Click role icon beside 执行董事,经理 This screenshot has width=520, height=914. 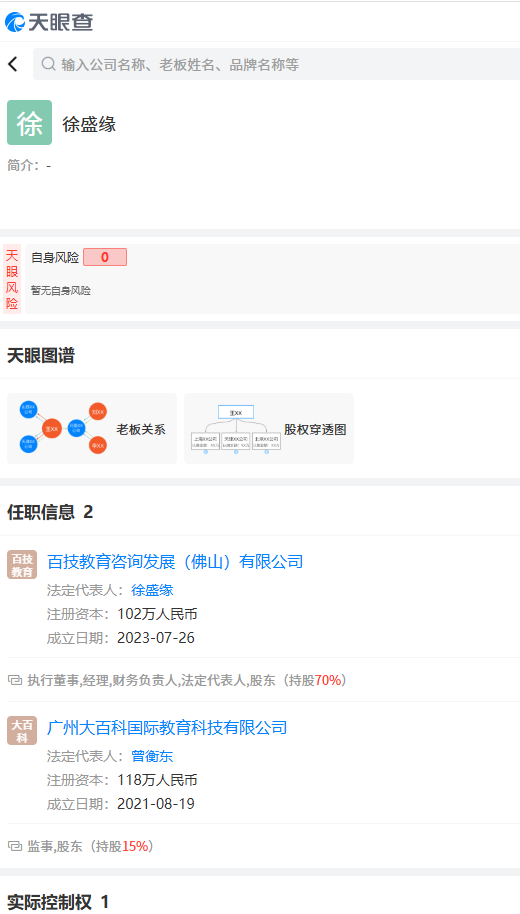click(15, 680)
